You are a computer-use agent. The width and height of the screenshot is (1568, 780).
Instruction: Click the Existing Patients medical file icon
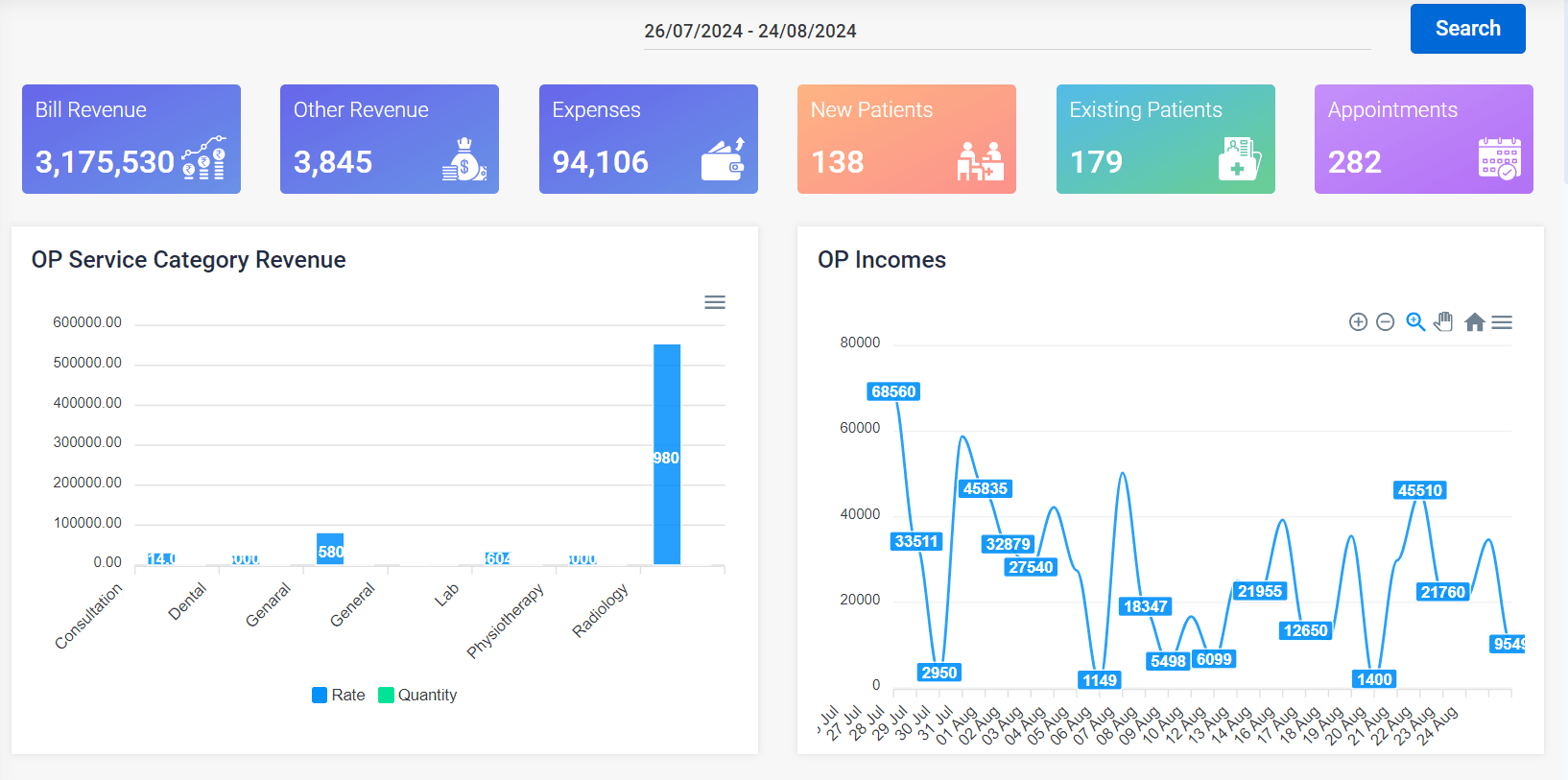click(x=1239, y=159)
